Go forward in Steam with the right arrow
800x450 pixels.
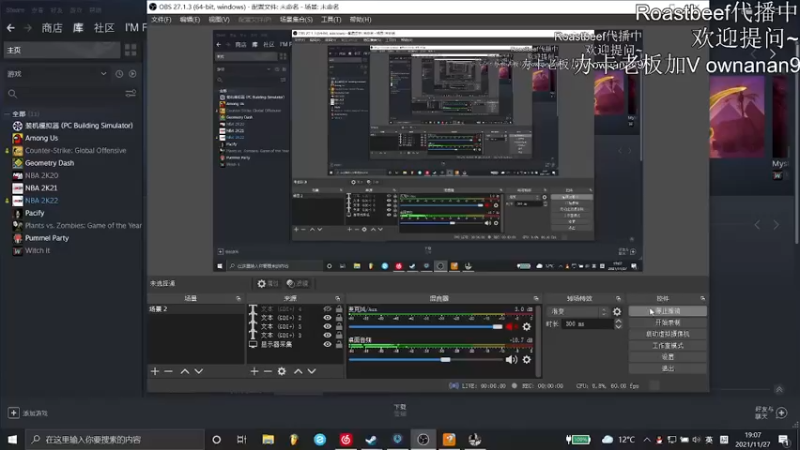point(28,28)
